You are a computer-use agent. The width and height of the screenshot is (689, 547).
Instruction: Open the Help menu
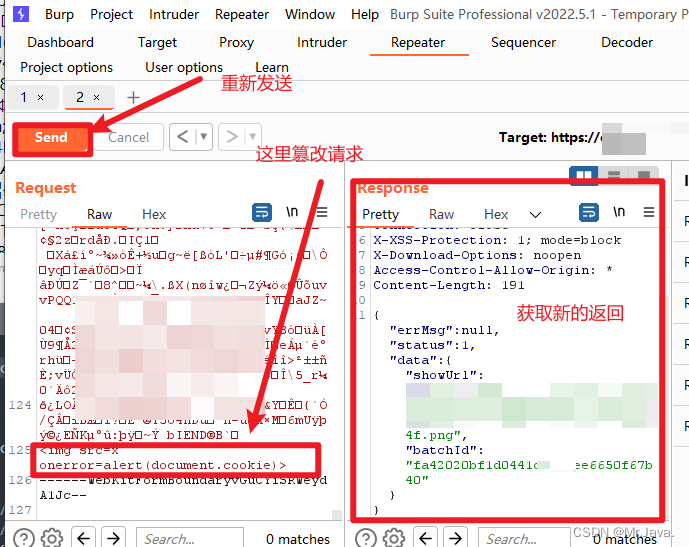[x=365, y=14]
